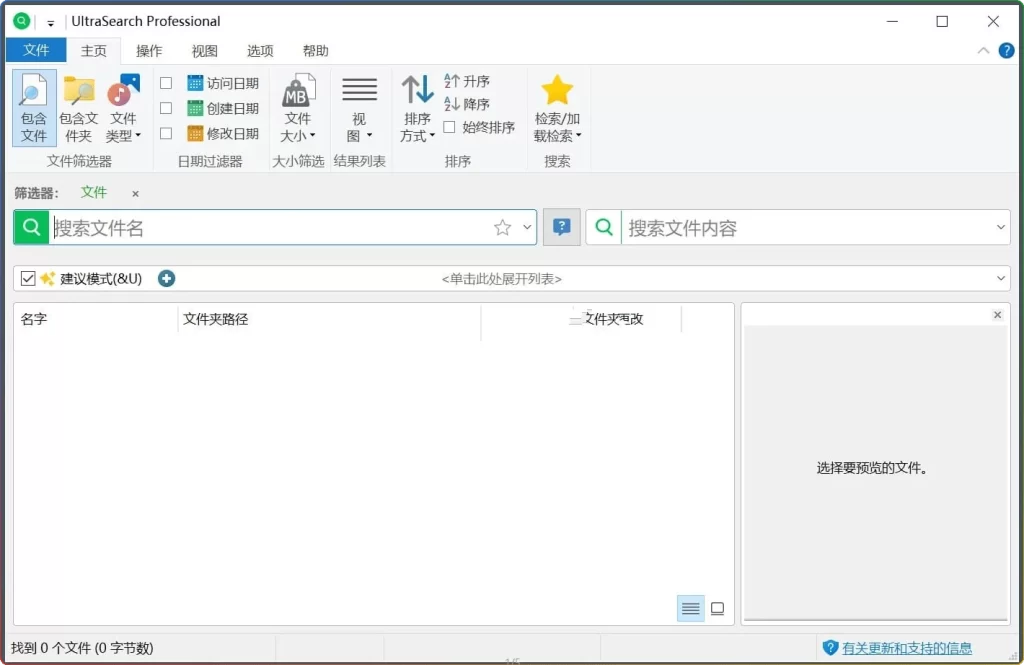1024x665 pixels.
Task: Open the 有关更新和支持的信息 link
Action: pos(906,648)
